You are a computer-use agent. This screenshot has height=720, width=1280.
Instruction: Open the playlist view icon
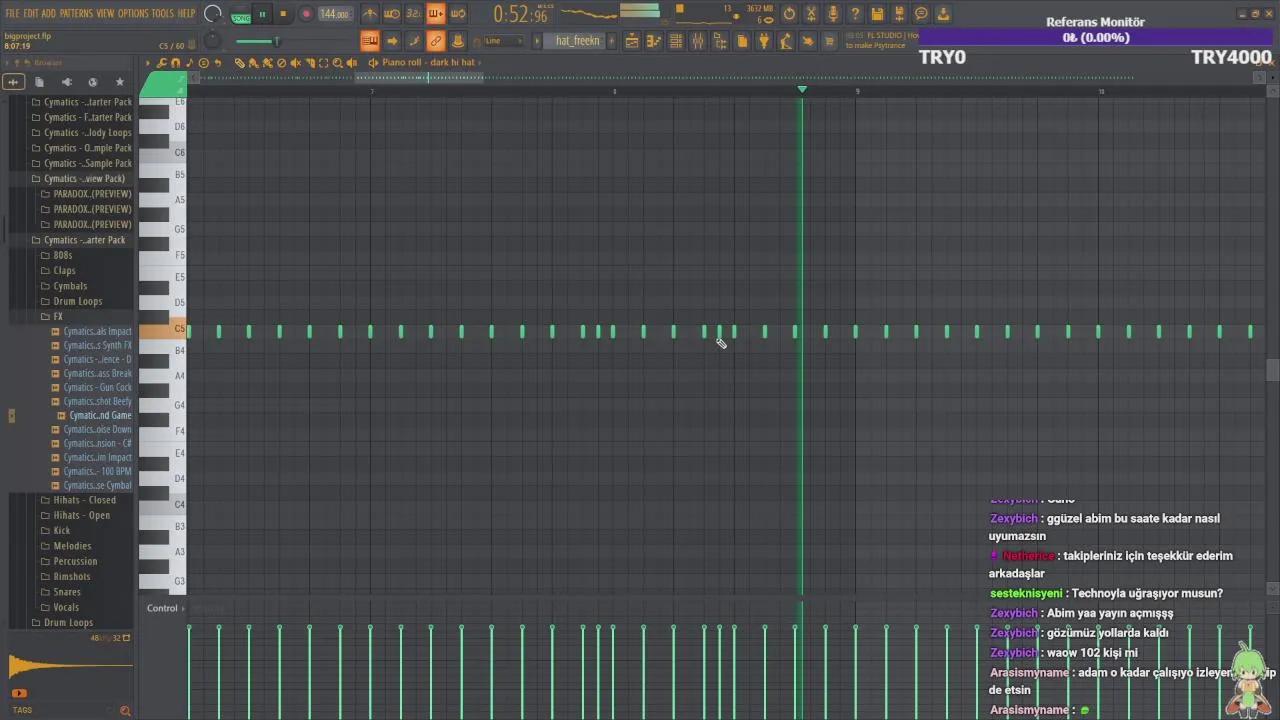pyautogui.click(x=632, y=41)
